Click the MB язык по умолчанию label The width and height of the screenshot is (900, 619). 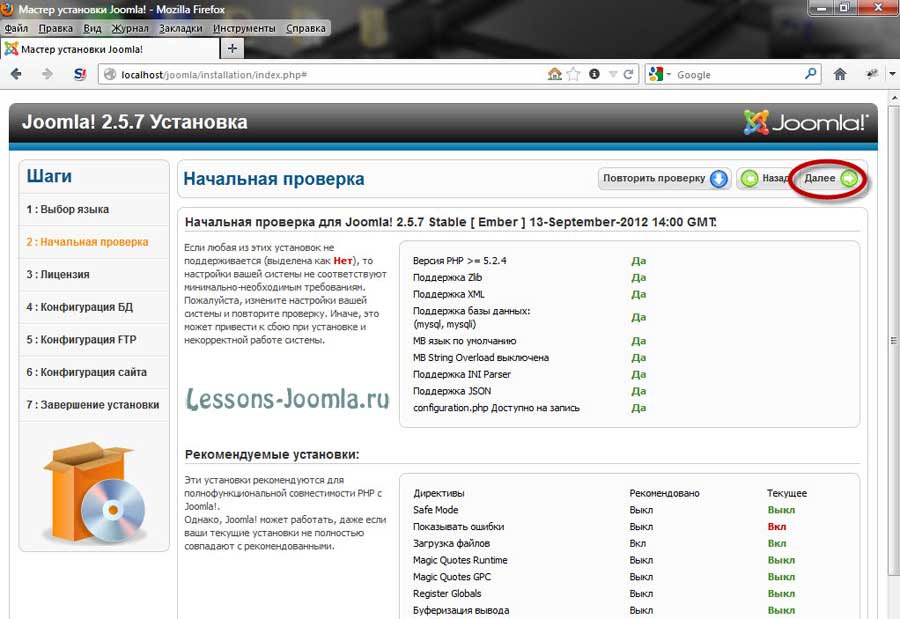click(464, 341)
